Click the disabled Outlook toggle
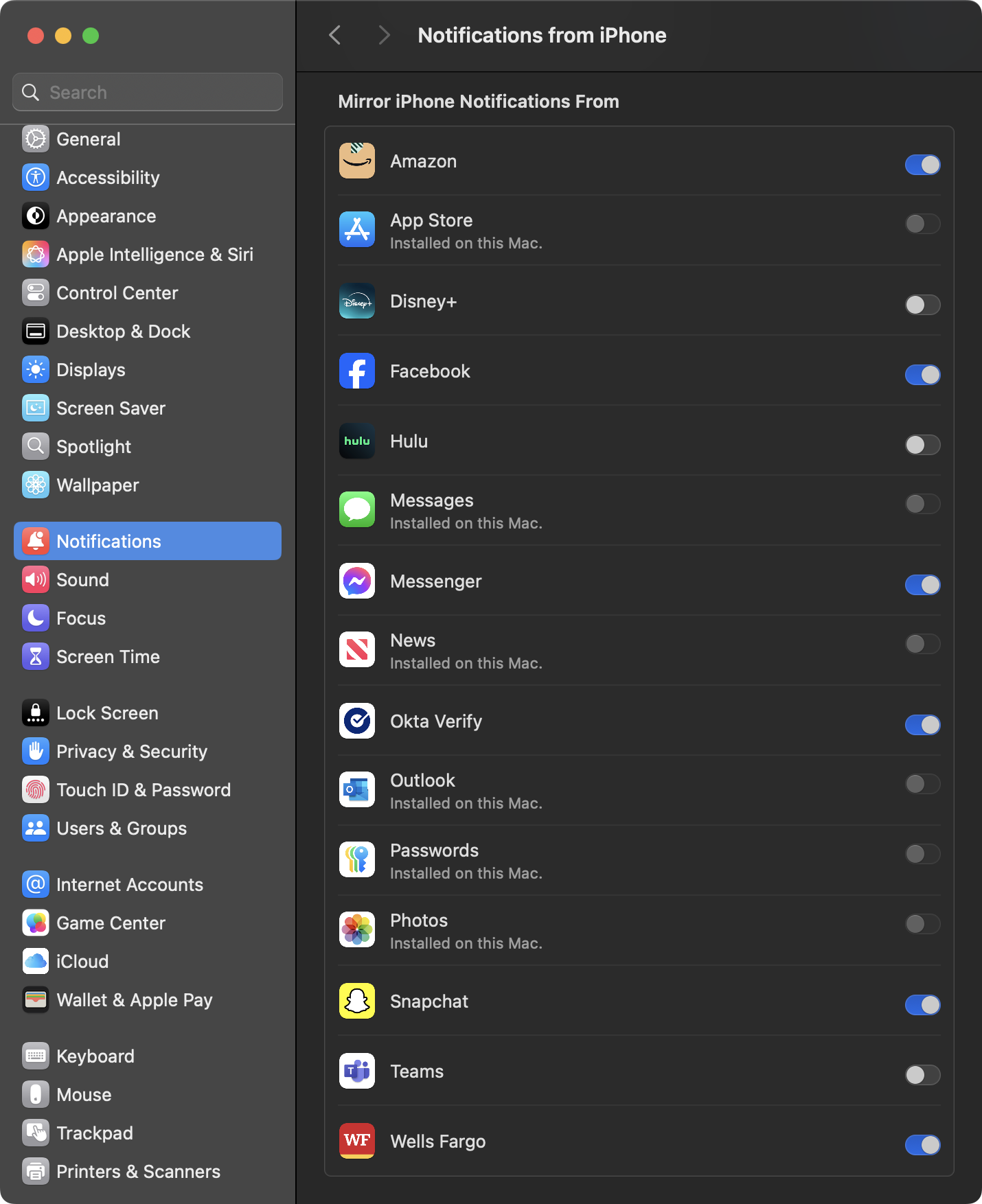The image size is (982, 1204). [922, 784]
